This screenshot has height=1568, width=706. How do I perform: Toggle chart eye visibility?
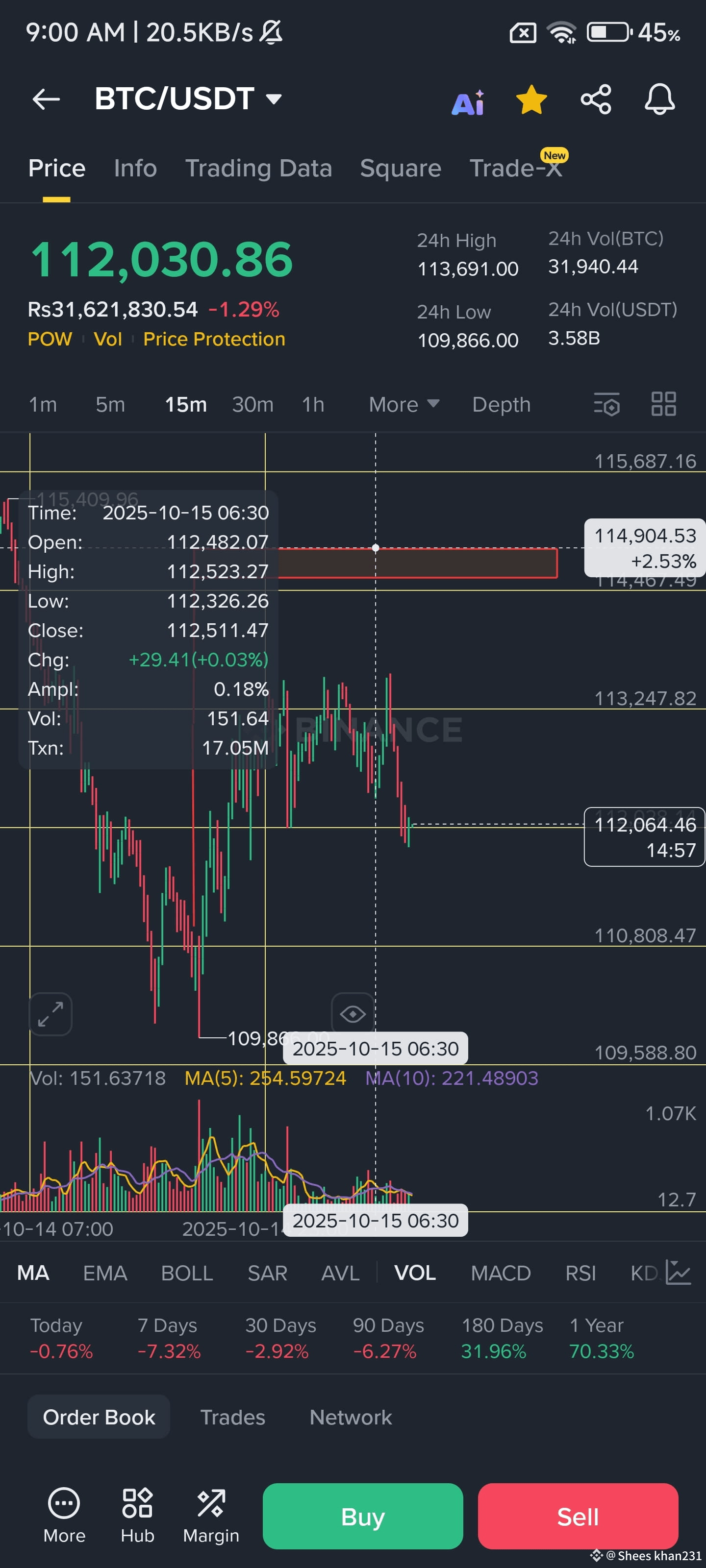(x=353, y=1014)
